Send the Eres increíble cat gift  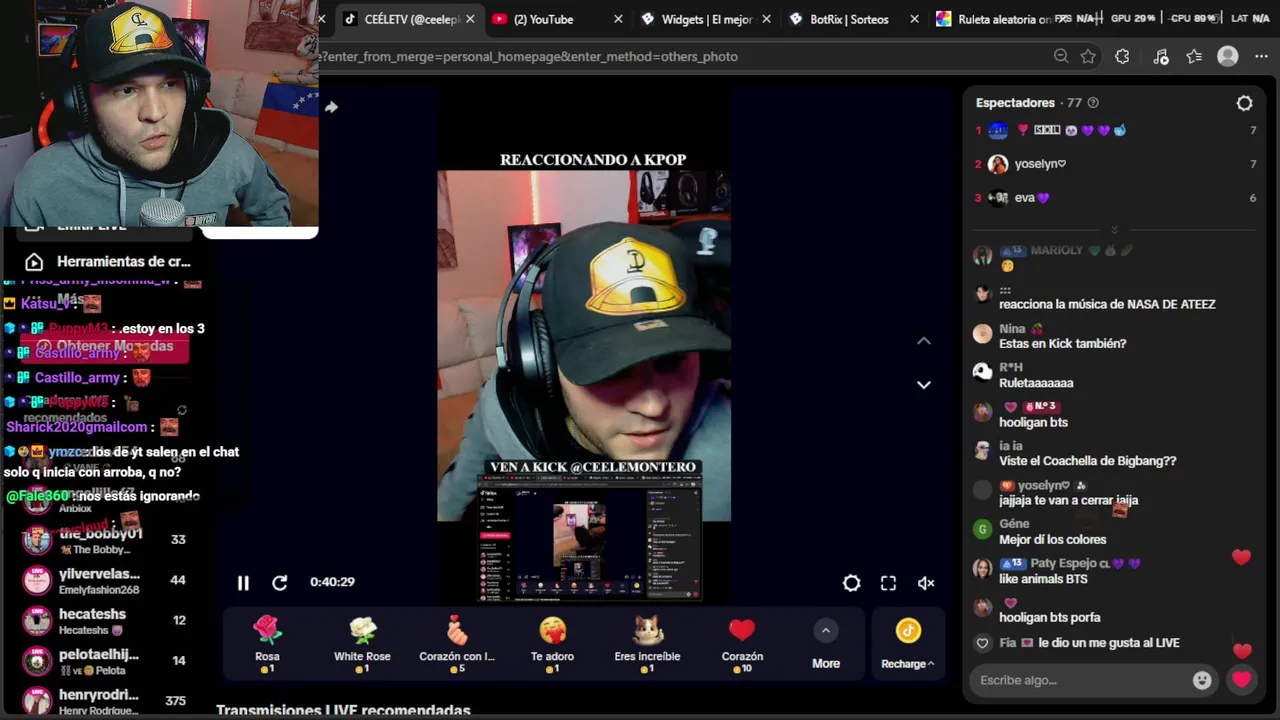(x=647, y=643)
